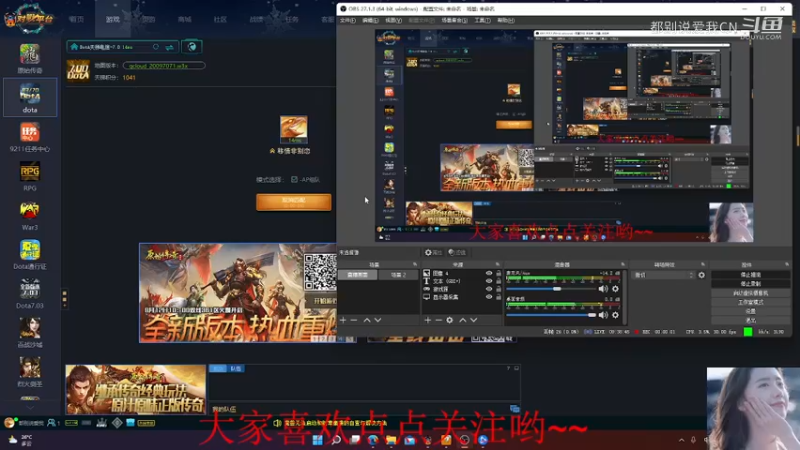Open the OBS File menu
800x450 pixels.
click(x=347, y=20)
